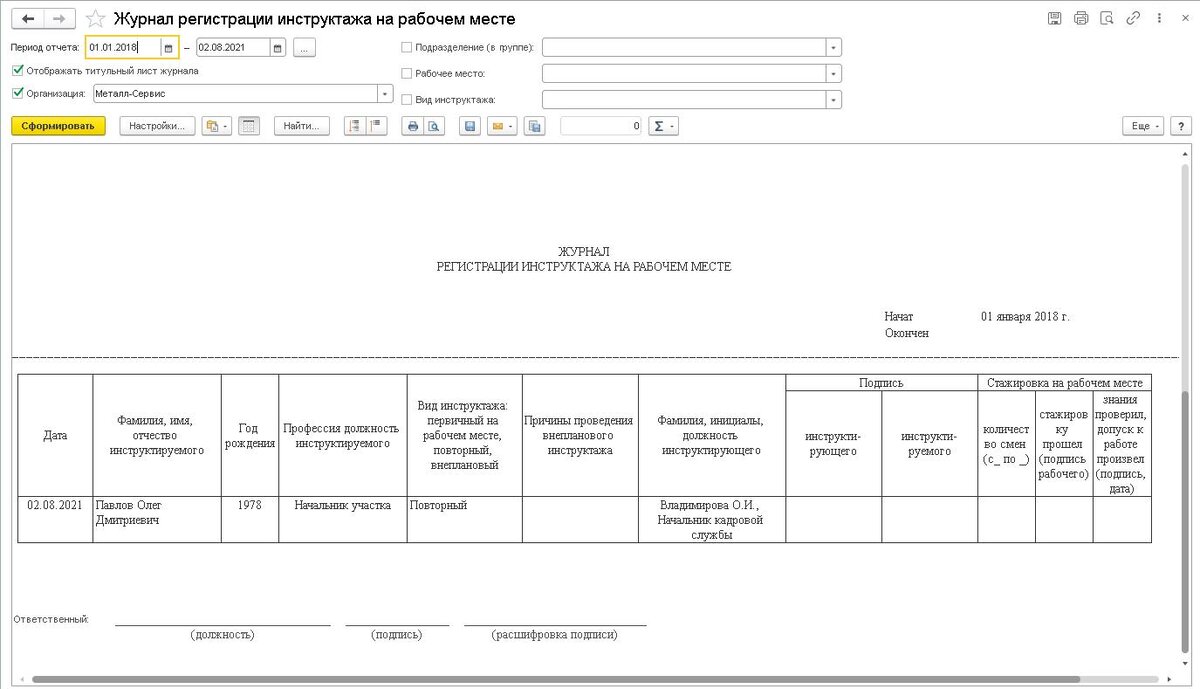
Task: Open help with the question mark button
Action: [1181, 126]
